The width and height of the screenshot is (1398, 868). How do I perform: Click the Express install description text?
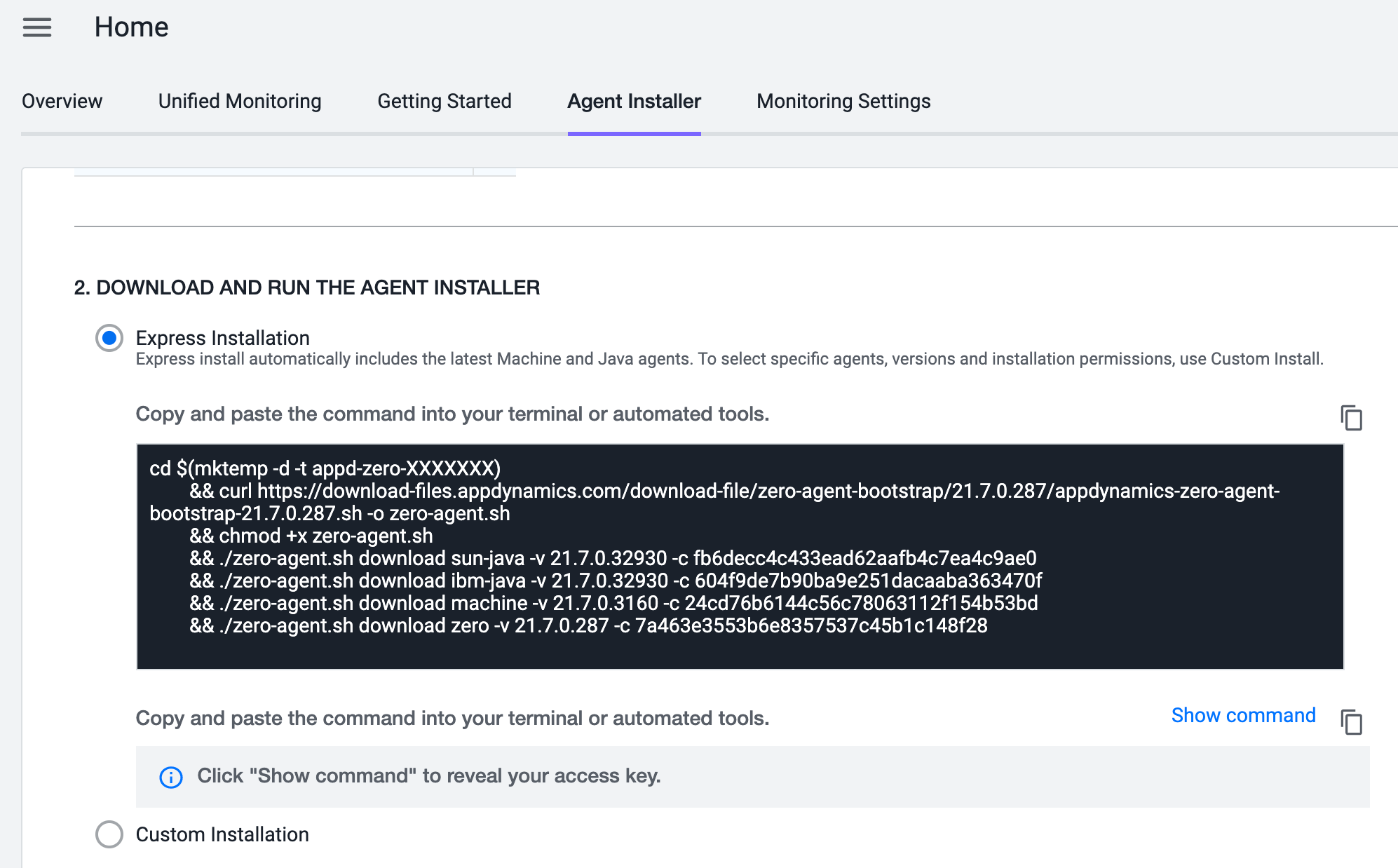pos(730,359)
